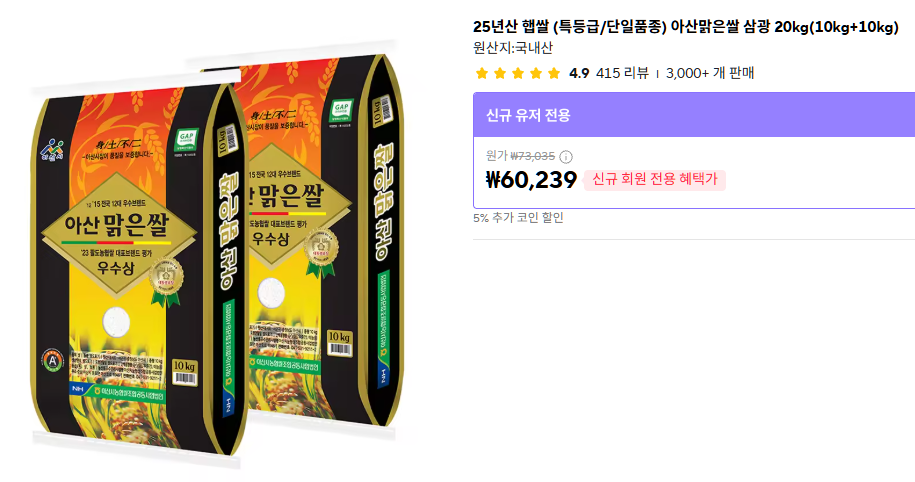Click the 10 kg barcode label on the front bag
Viewport: 915px width, 482px height.
184,372
